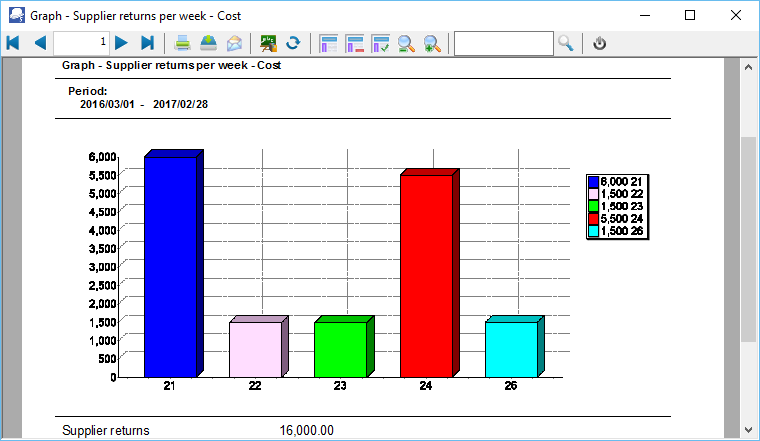Go to the first report page

(x=13, y=43)
